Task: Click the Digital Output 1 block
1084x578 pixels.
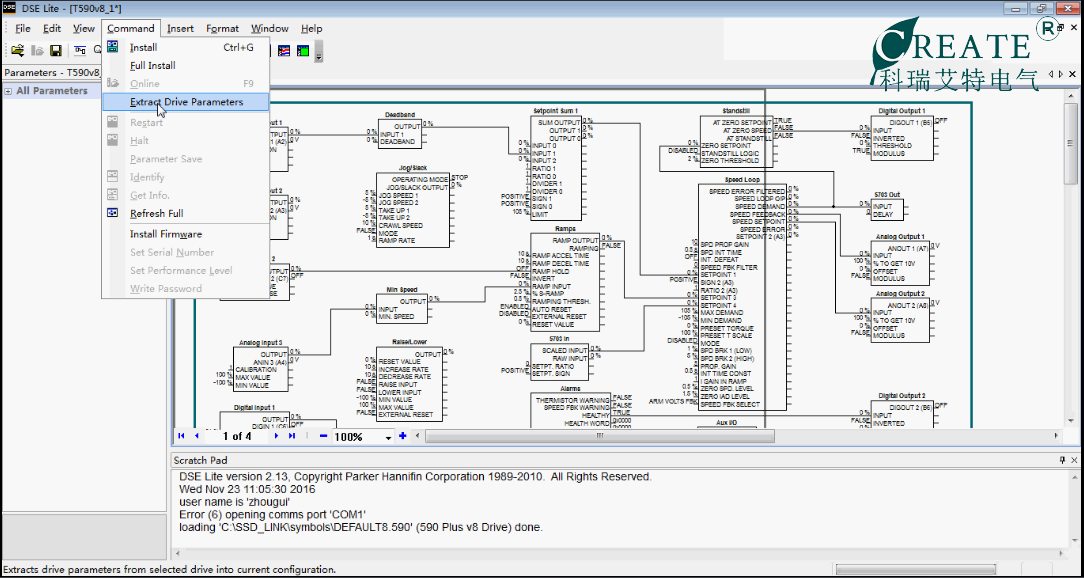Action: pyautogui.click(x=901, y=137)
